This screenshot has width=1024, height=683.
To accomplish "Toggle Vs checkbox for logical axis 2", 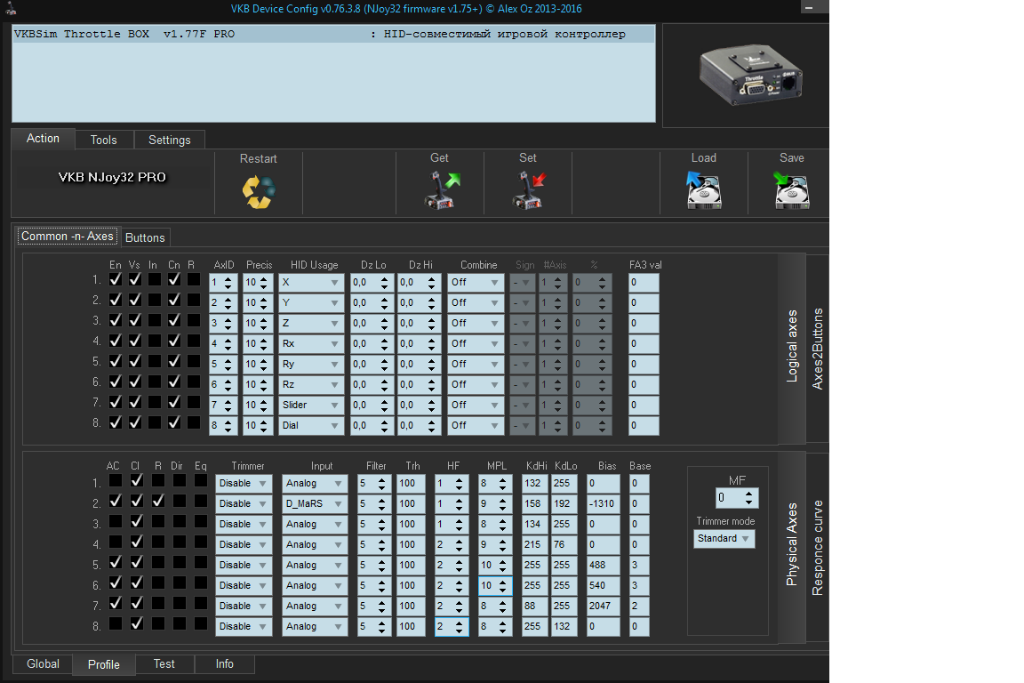I will click(x=135, y=300).
